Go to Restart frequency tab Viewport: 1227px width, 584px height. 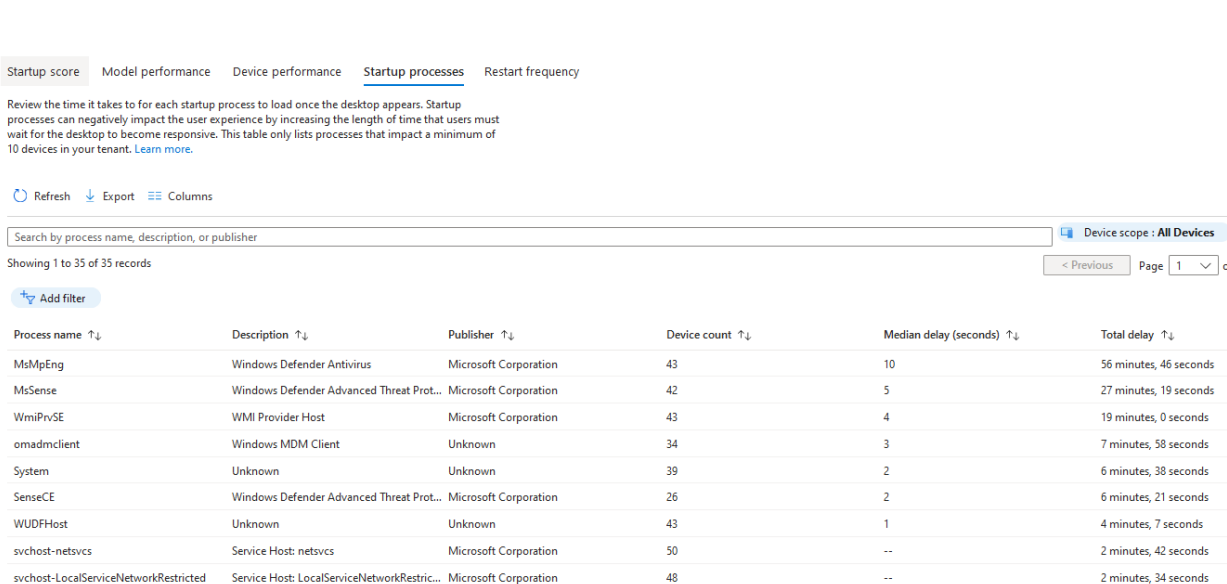pyautogui.click(x=531, y=72)
